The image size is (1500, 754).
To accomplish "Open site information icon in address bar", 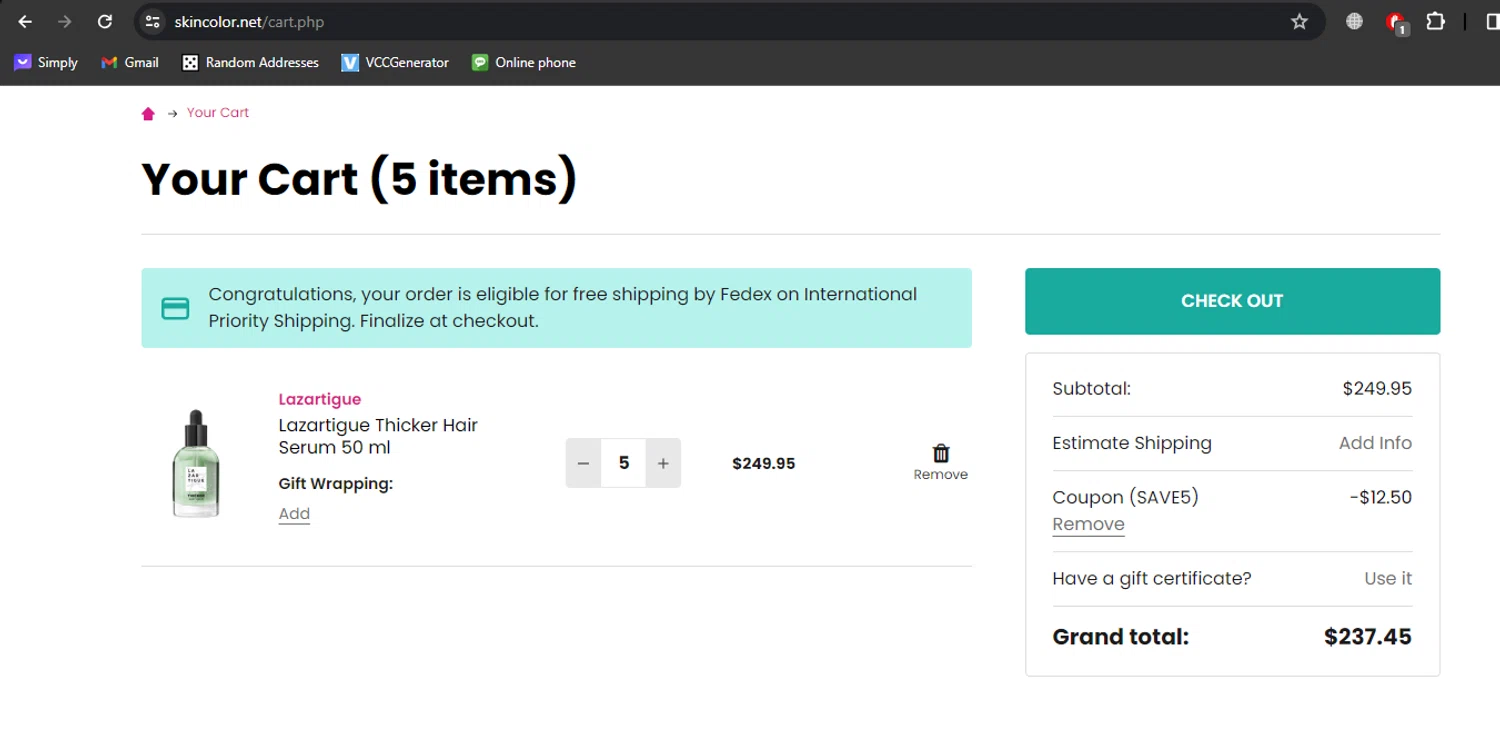I will point(152,21).
